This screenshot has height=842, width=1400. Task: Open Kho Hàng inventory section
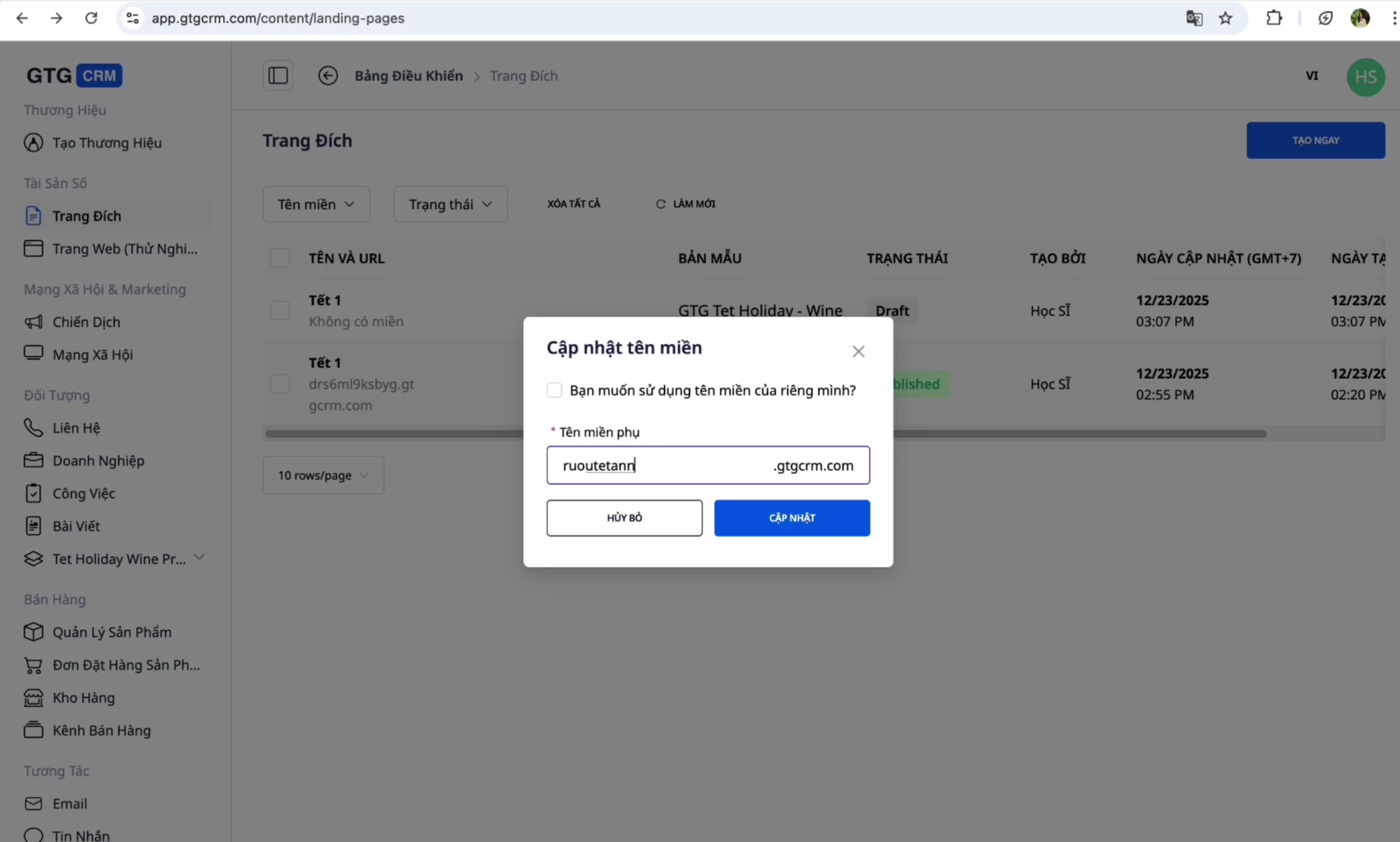(84, 698)
